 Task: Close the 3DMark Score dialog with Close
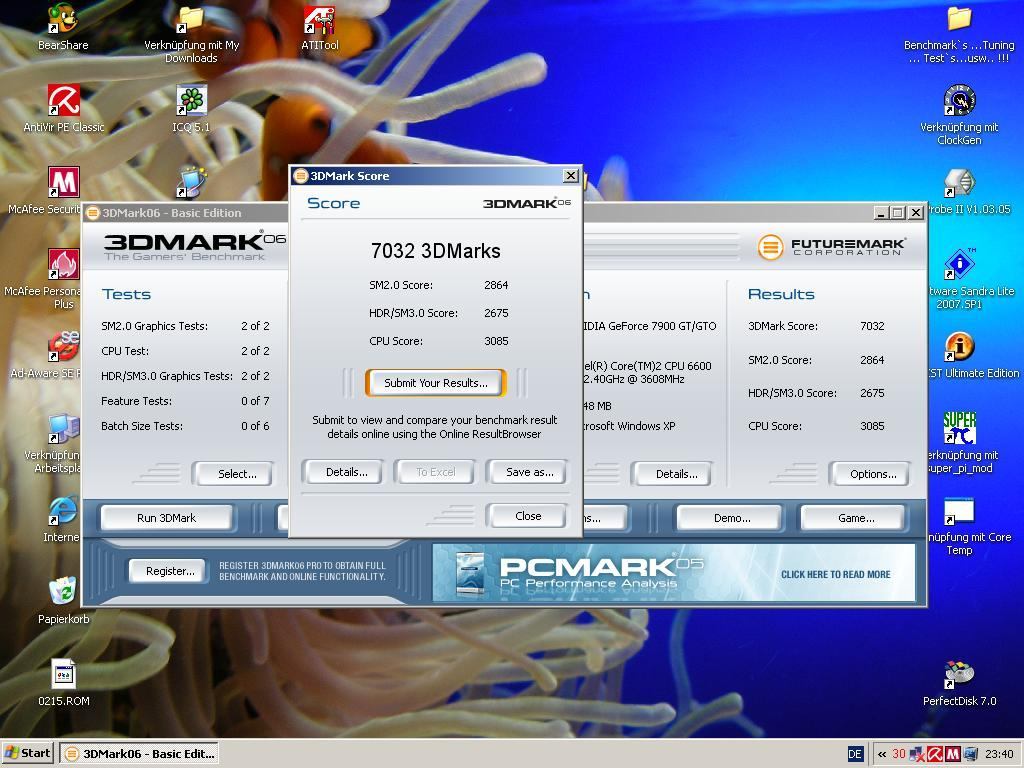(528, 517)
